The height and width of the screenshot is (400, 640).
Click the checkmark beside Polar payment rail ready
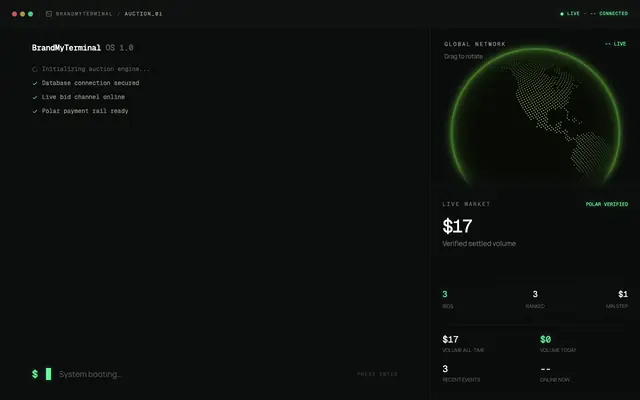coord(35,111)
